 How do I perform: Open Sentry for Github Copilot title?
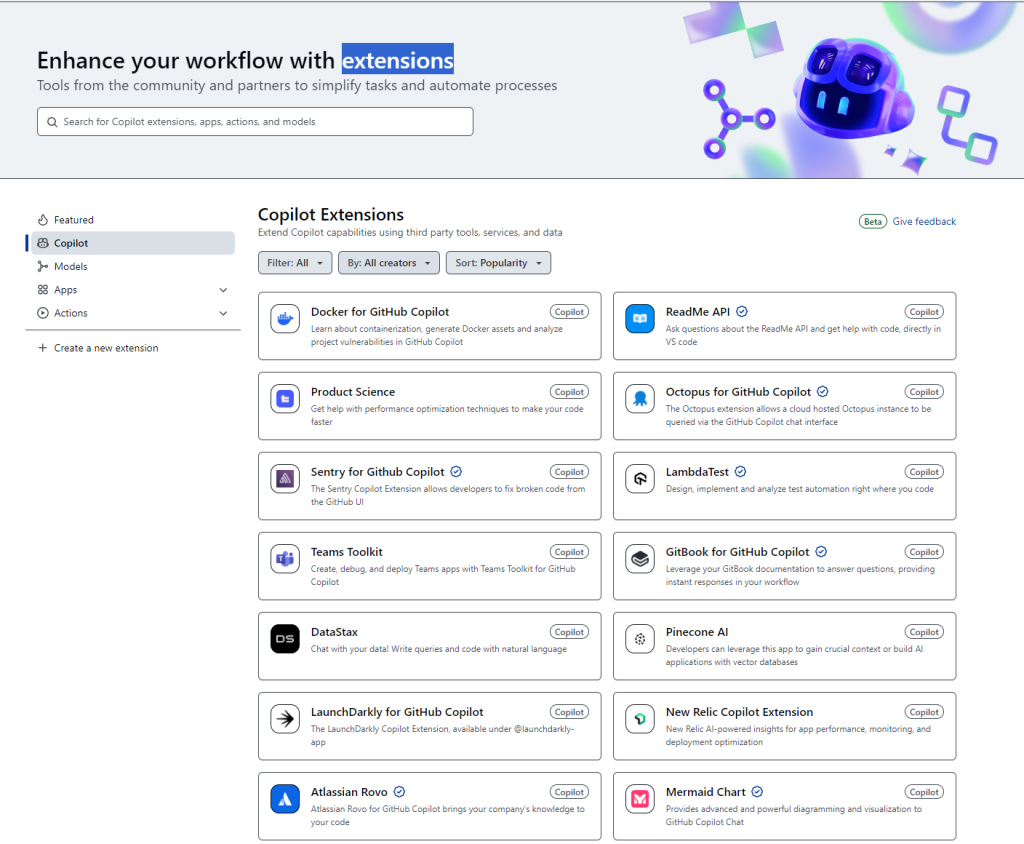pyautogui.click(x=377, y=472)
